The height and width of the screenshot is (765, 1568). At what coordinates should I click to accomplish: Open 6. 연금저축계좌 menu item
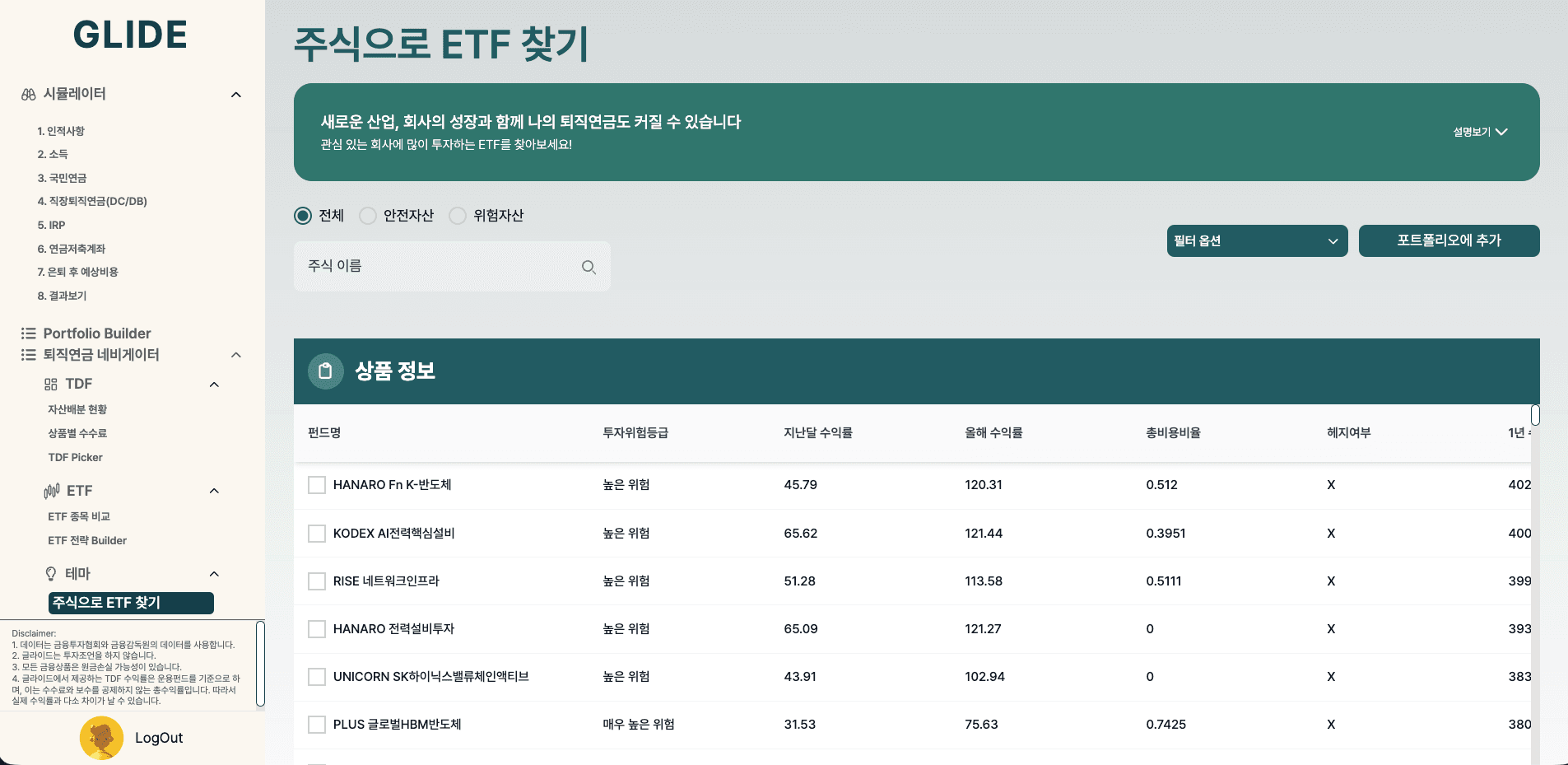(x=72, y=249)
